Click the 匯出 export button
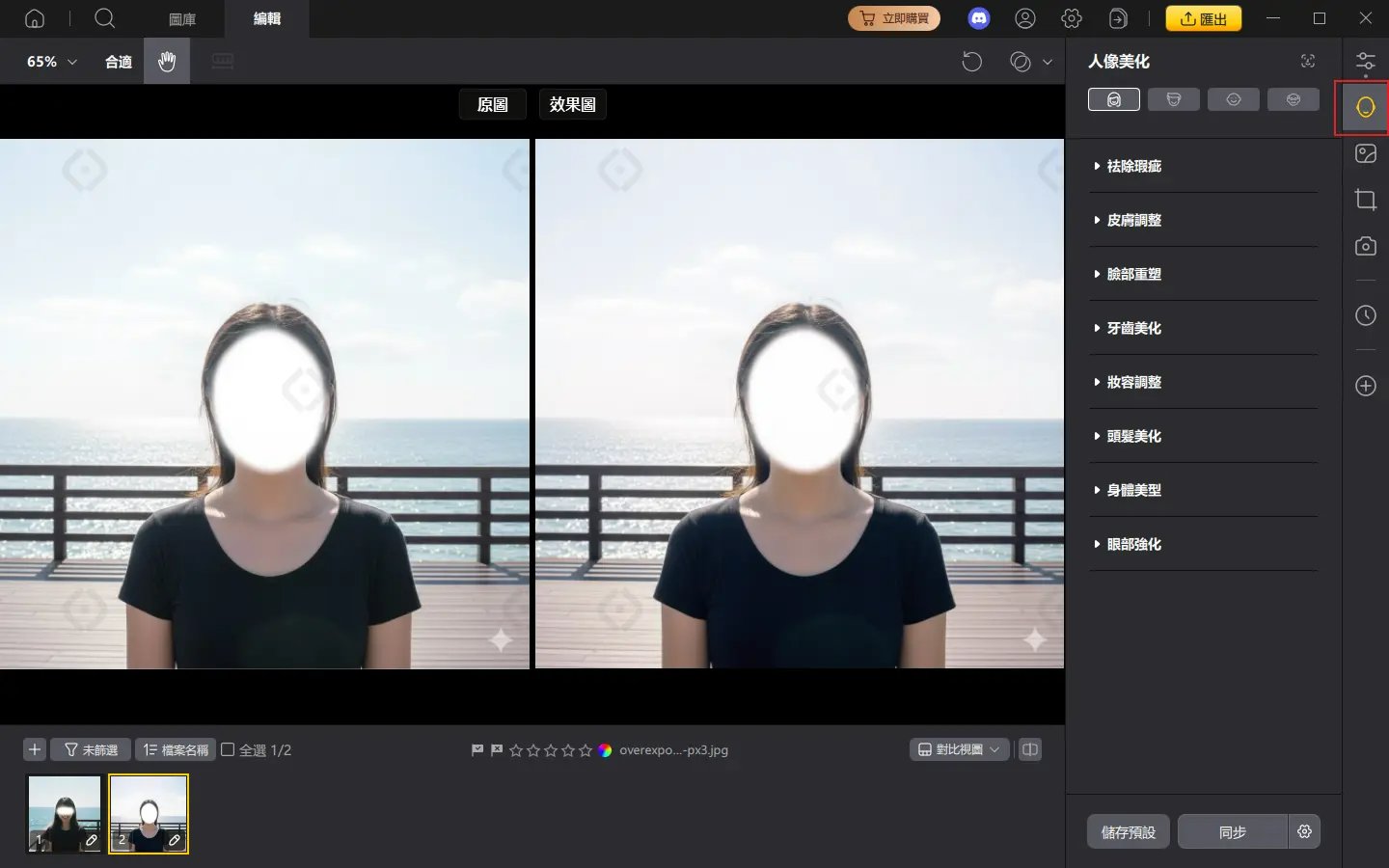 1203,18
